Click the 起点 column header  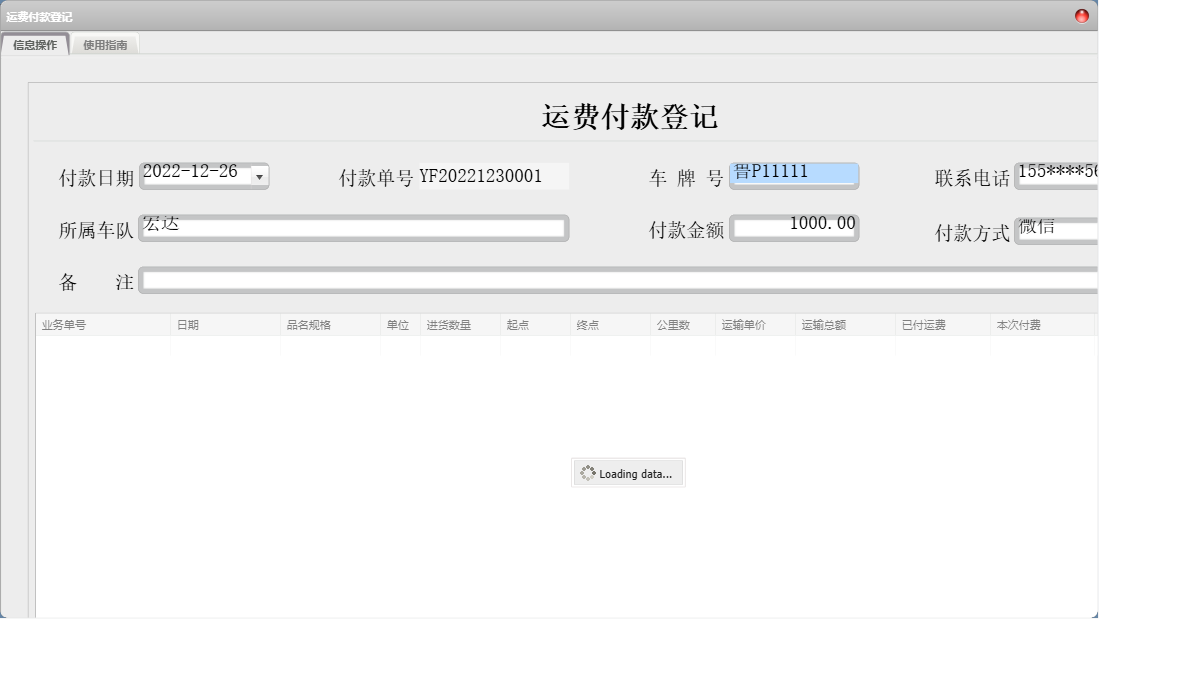tap(517, 323)
